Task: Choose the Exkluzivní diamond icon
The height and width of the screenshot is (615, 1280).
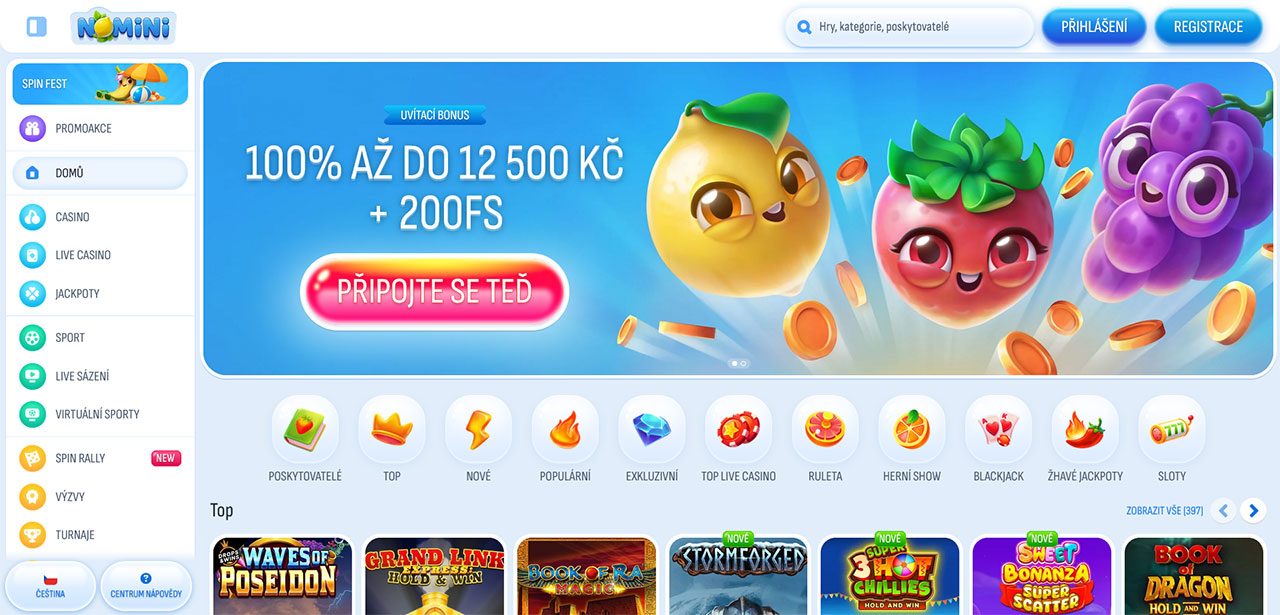Action: point(652,429)
